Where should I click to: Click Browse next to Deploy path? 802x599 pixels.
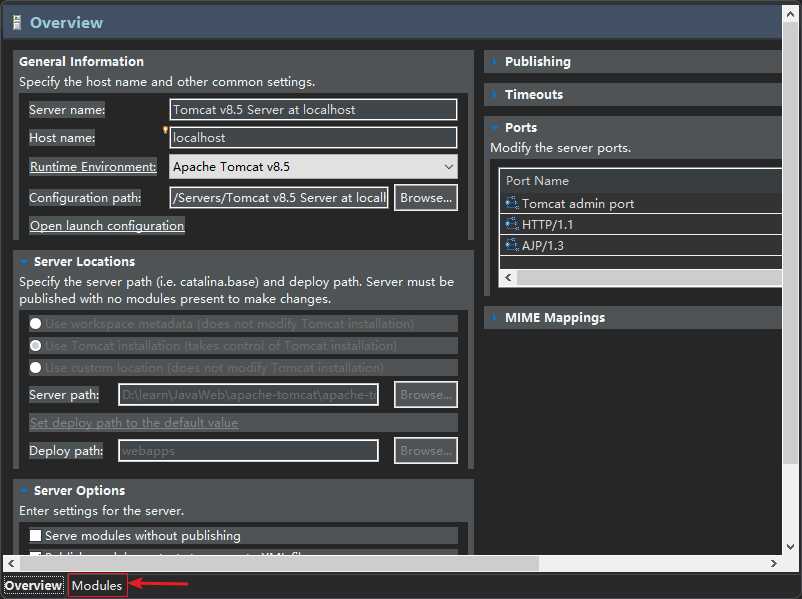point(426,451)
